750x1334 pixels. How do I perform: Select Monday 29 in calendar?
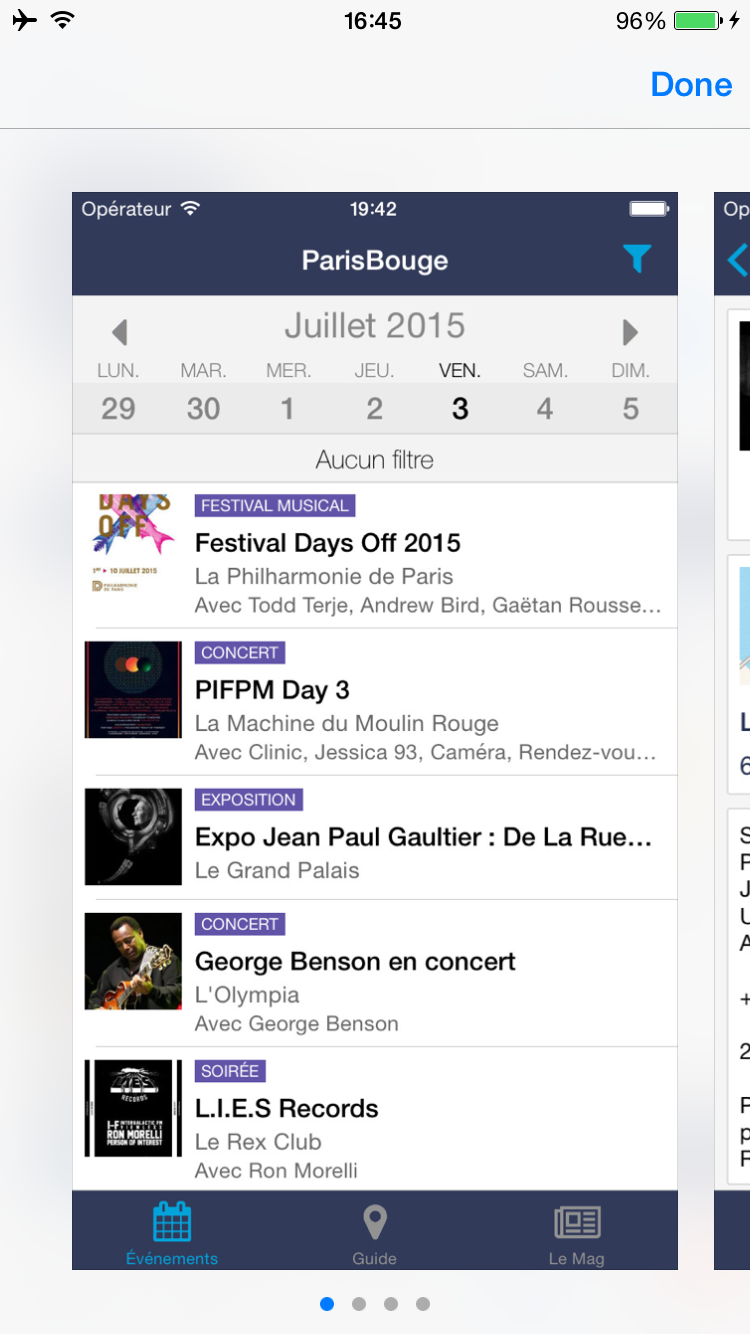pyautogui.click(x=118, y=408)
